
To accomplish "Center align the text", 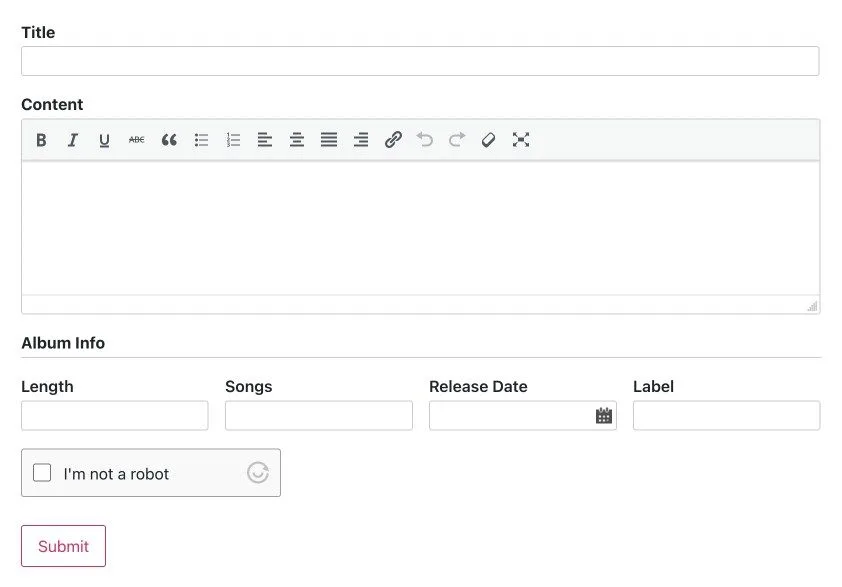I will pyautogui.click(x=297, y=140).
